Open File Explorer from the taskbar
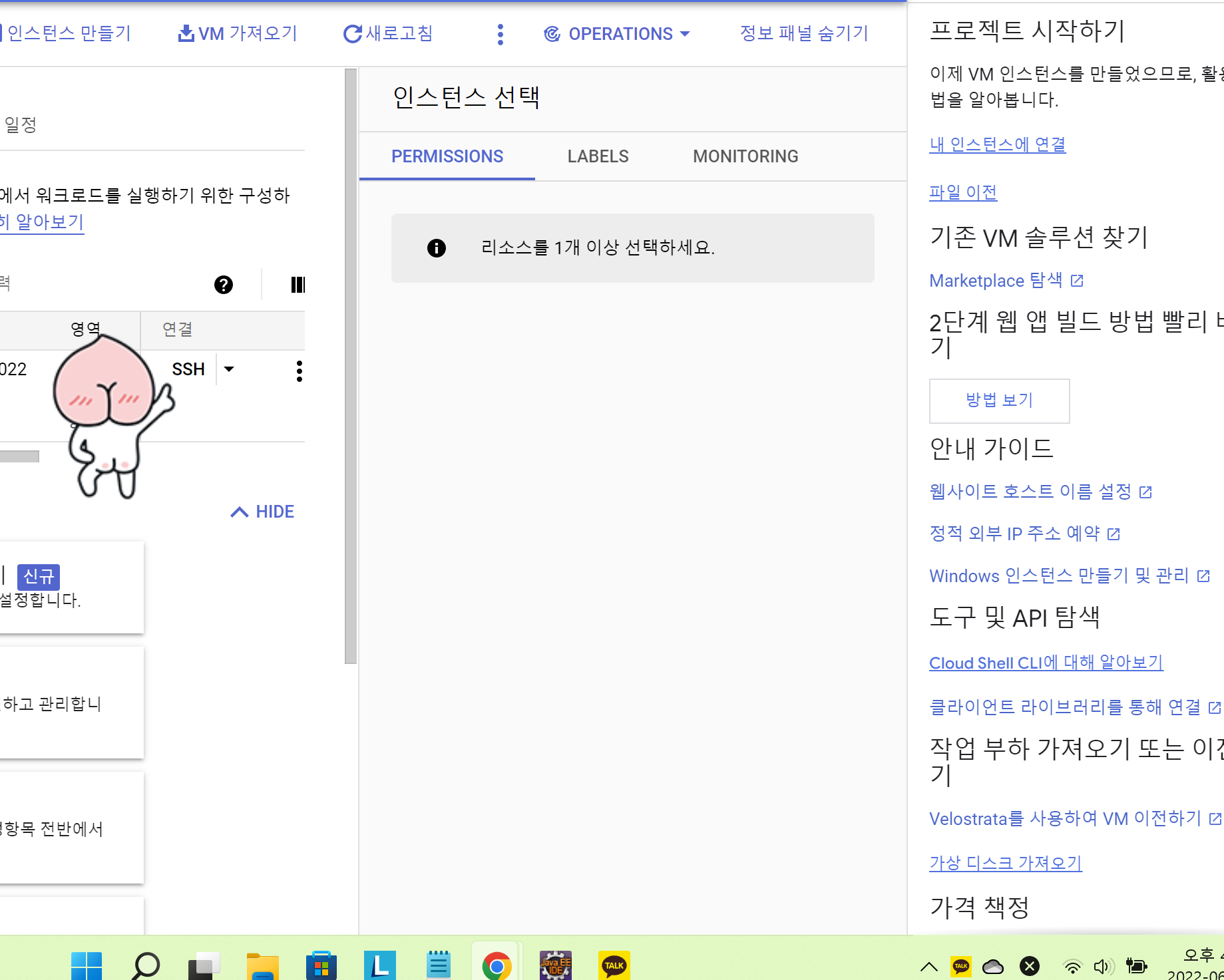The image size is (1224, 980). (x=262, y=966)
